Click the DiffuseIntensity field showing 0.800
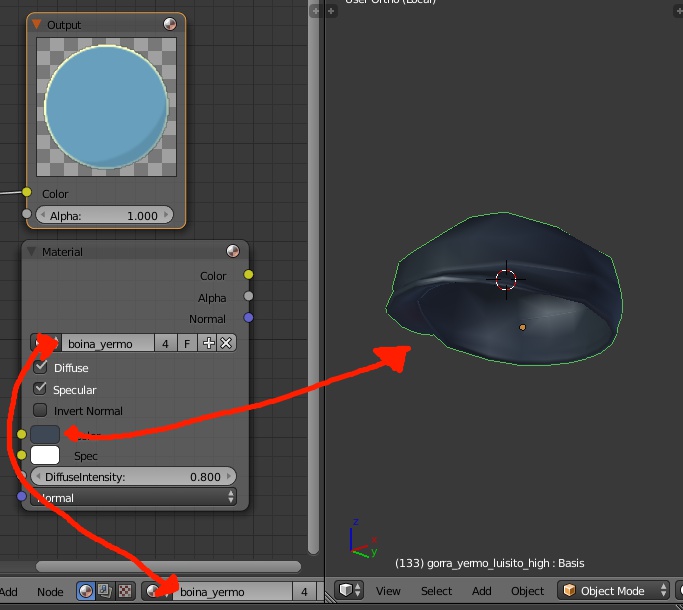Viewport: 683px width, 610px height. 133,477
